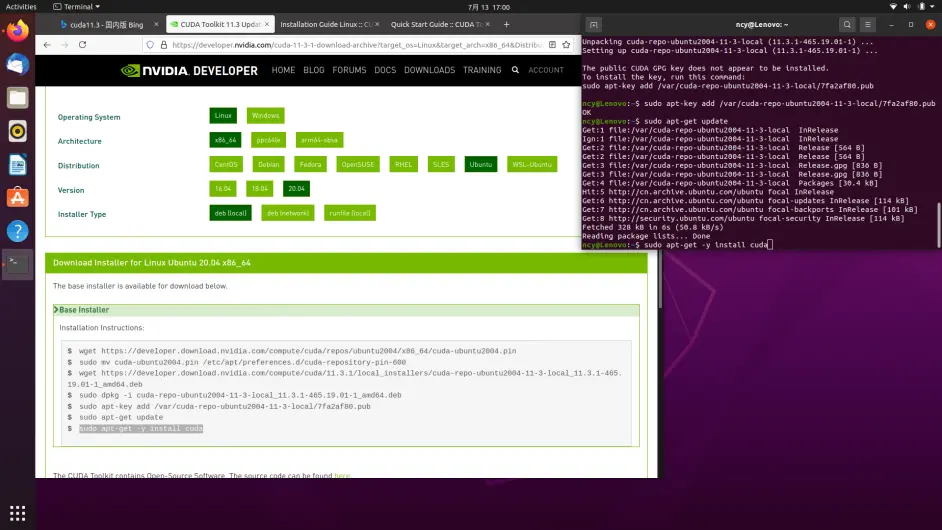
Task: Open the NVIDIA BLOG link
Action: point(314,70)
